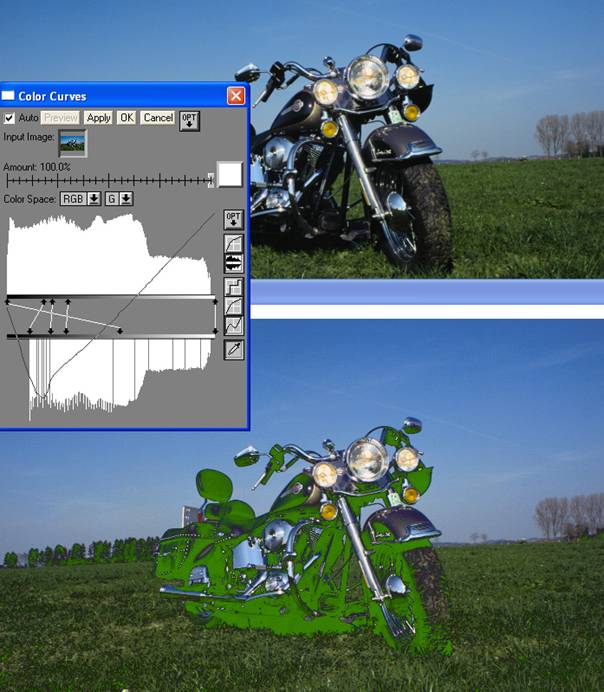Select the curve icon below the stair-step icon
The image size is (604, 692).
(233, 306)
